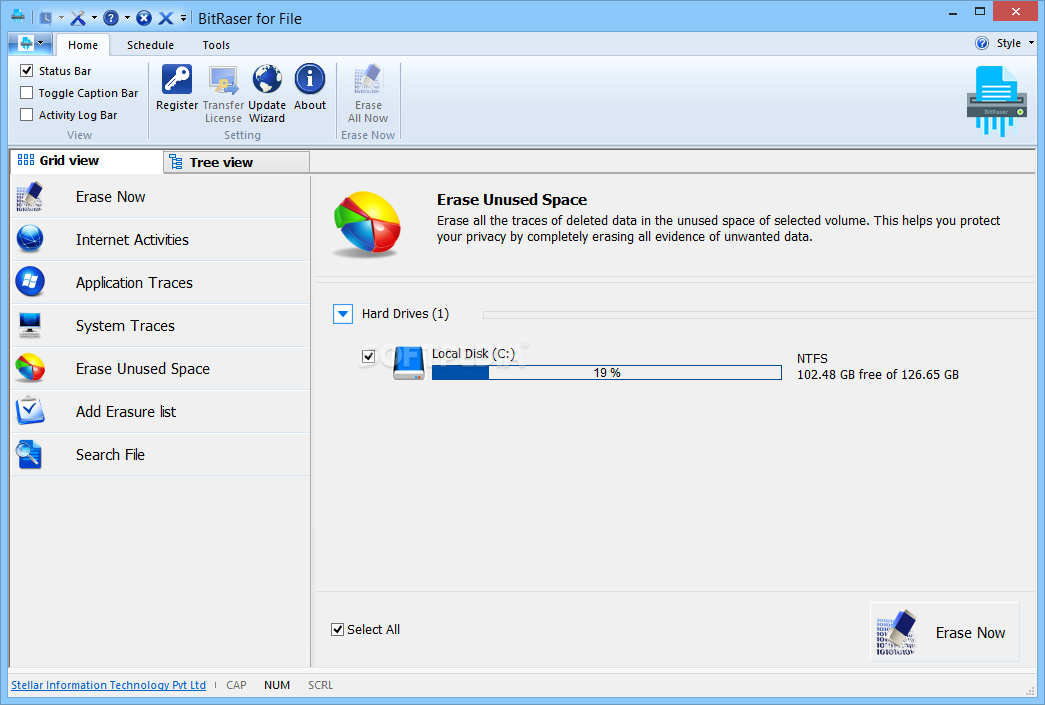Click the System Traces monitor icon

pyautogui.click(x=30, y=325)
